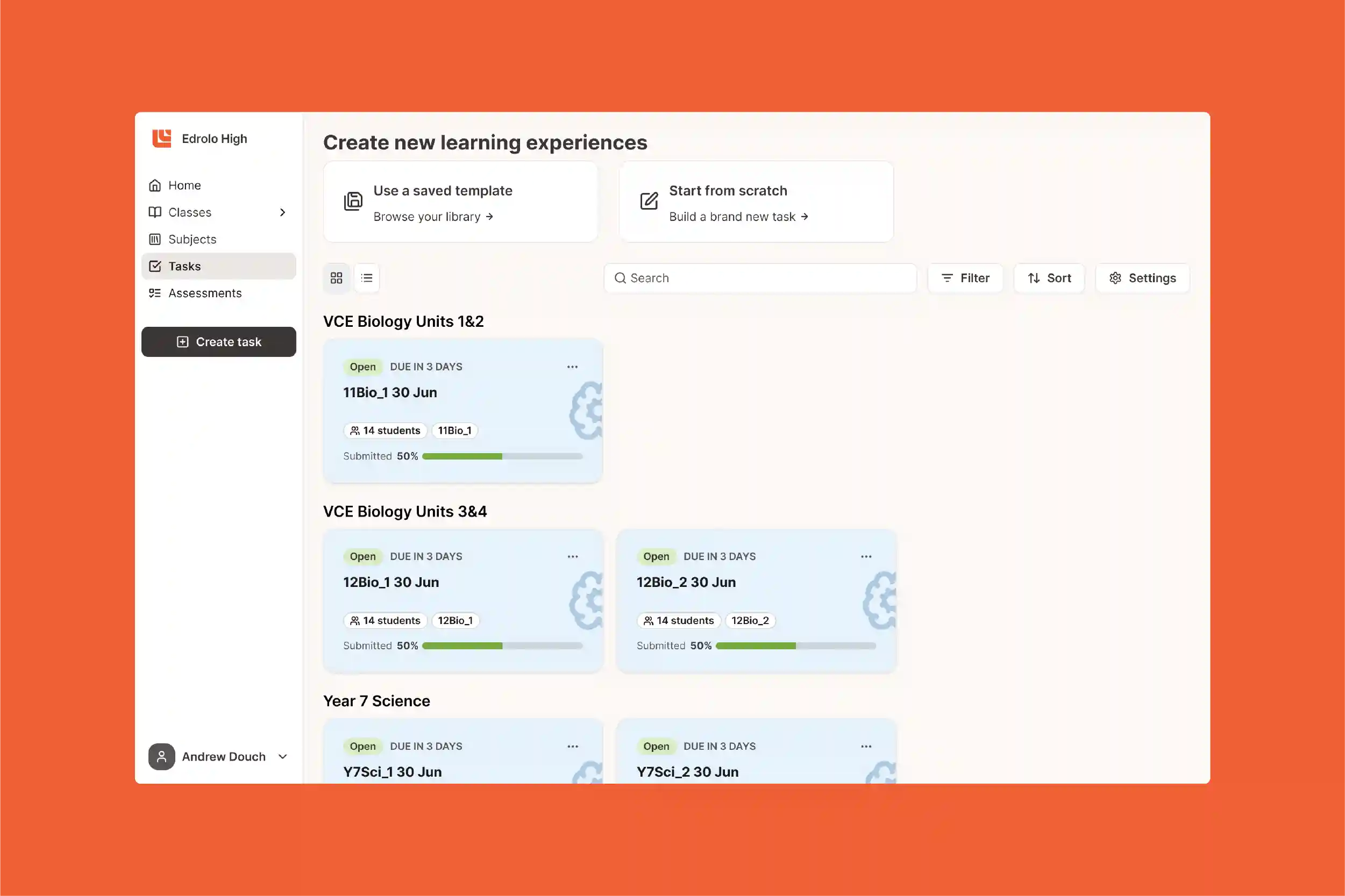Focus the Search input field
This screenshot has height=896, width=1345.
(760, 278)
